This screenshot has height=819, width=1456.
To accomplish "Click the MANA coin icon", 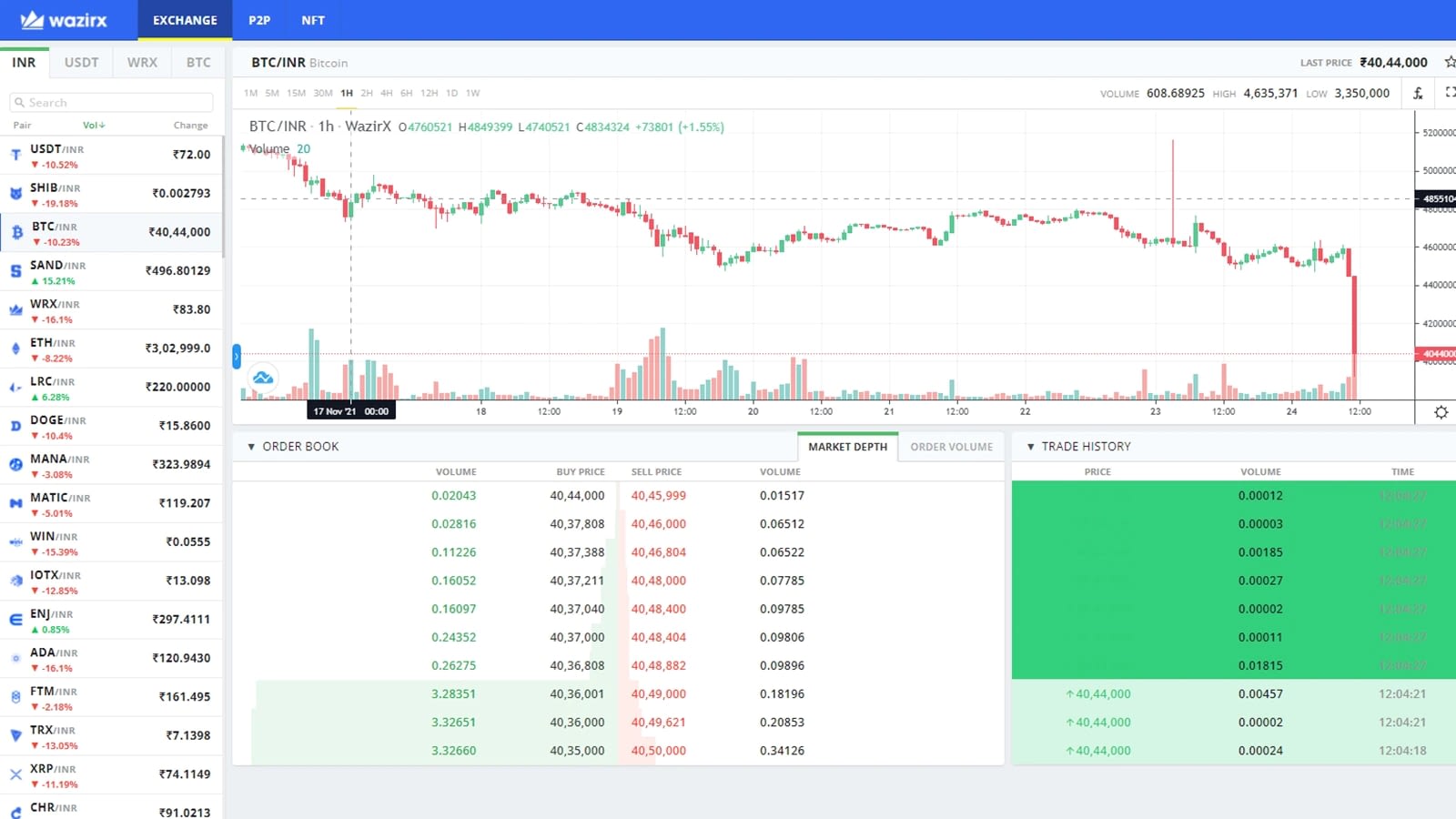I will [x=15, y=465].
